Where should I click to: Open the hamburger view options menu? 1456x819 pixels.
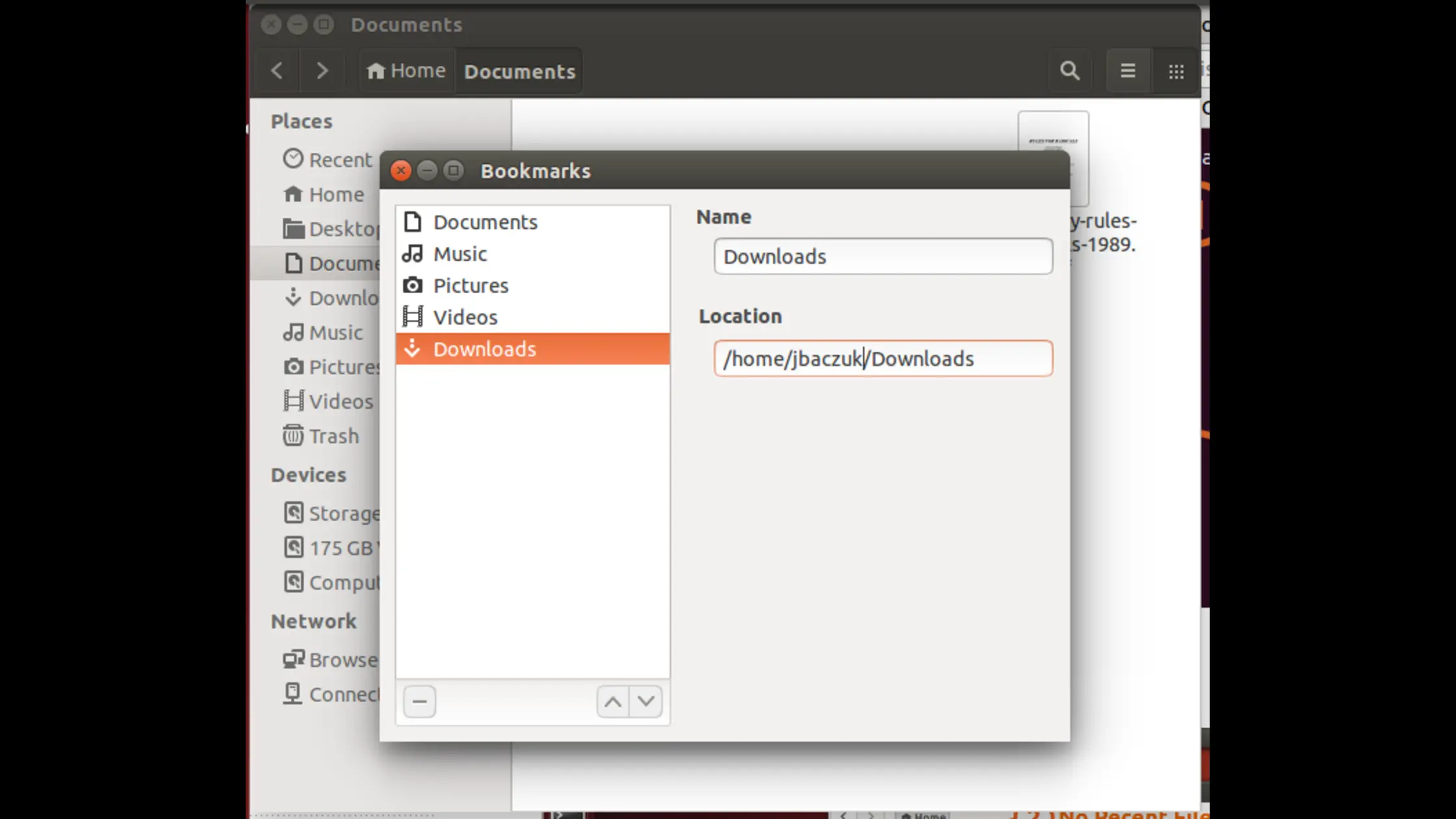pos(1128,70)
